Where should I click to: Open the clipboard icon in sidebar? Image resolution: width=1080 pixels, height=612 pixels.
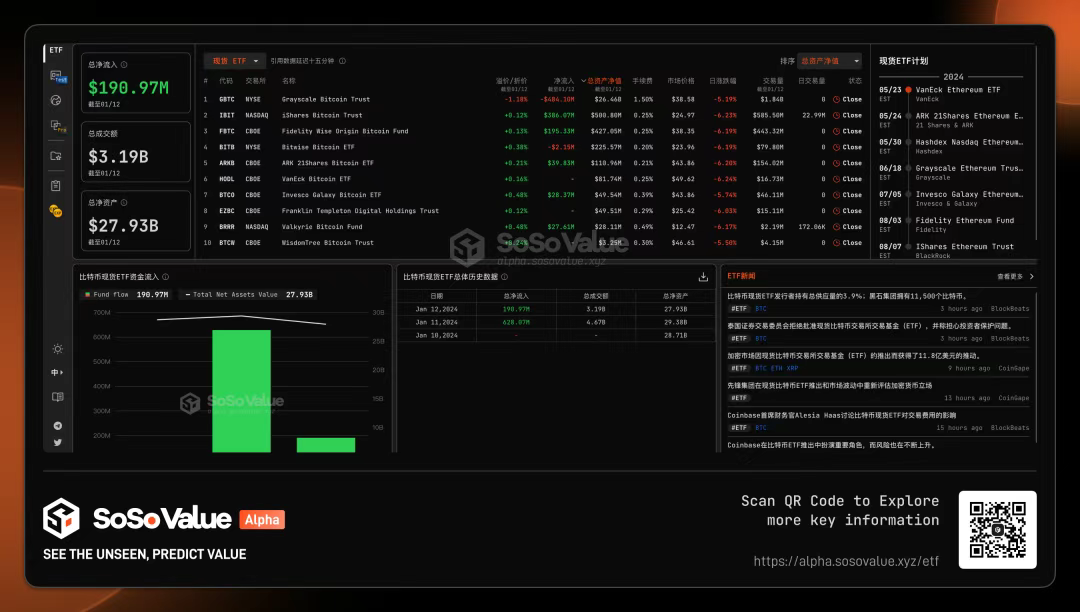click(56, 185)
